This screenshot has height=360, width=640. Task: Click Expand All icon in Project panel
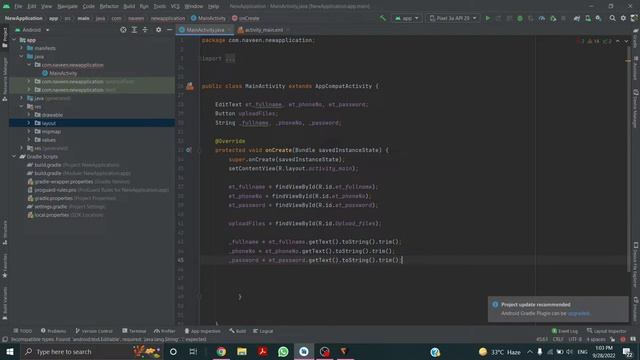click(x=134, y=30)
